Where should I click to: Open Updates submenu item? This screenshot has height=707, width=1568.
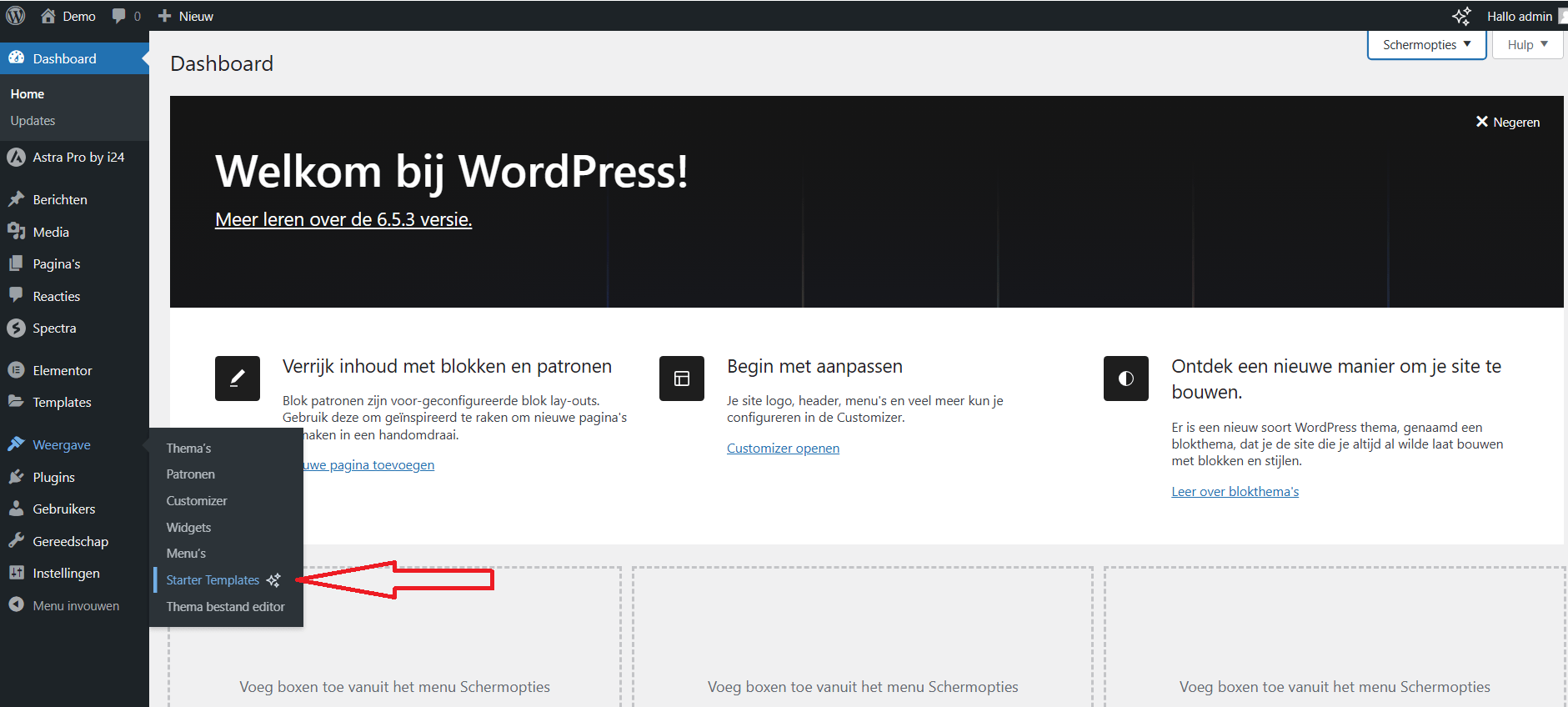tap(33, 121)
